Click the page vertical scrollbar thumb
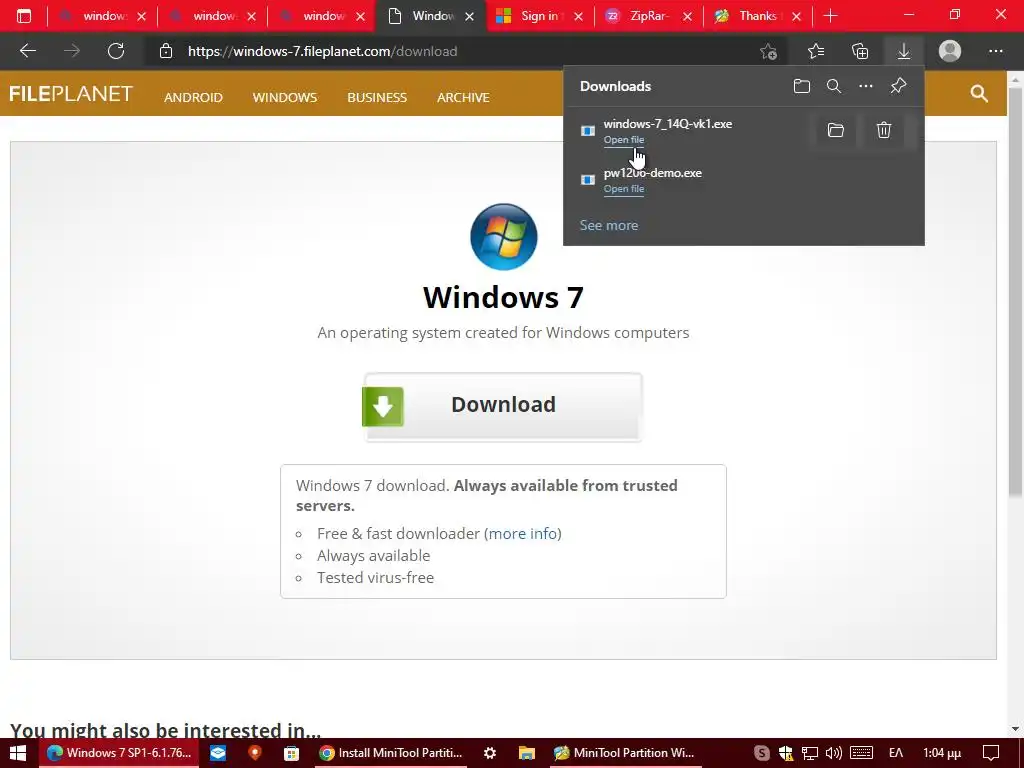Image resolution: width=1024 pixels, height=768 pixels. (x=1015, y=291)
